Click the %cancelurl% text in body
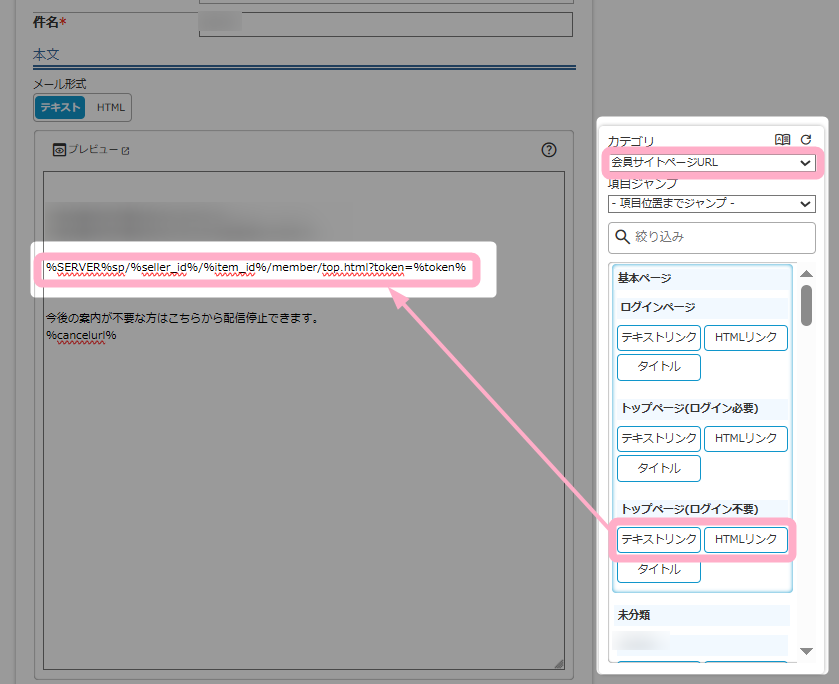The width and height of the screenshot is (839, 684). [81, 336]
